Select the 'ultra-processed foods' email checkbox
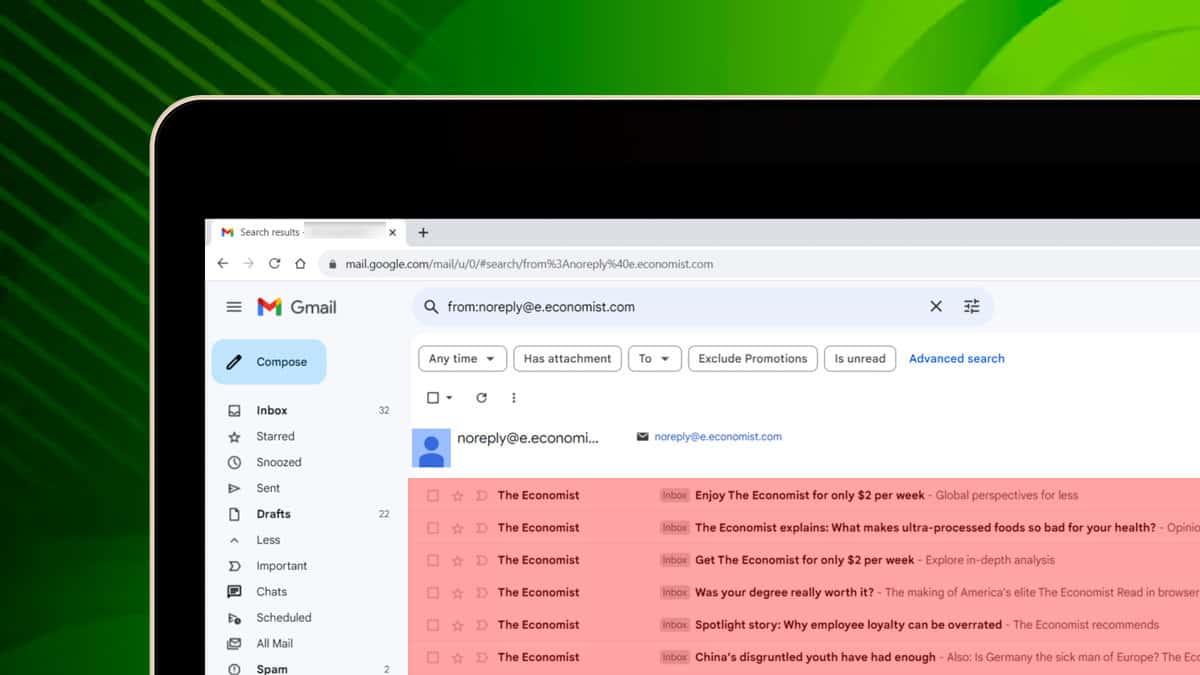Viewport: 1200px width, 675px height. point(433,528)
